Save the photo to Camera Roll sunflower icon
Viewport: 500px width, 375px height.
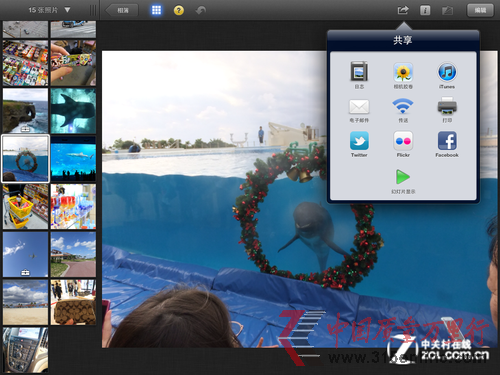(x=403, y=72)
